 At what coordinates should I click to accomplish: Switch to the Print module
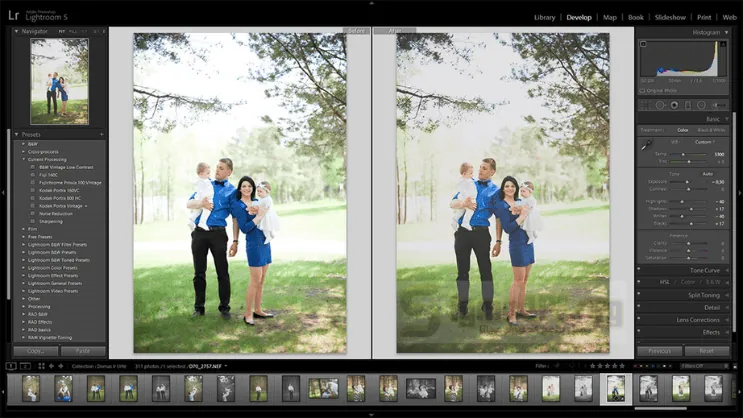[x=704, y=18]
